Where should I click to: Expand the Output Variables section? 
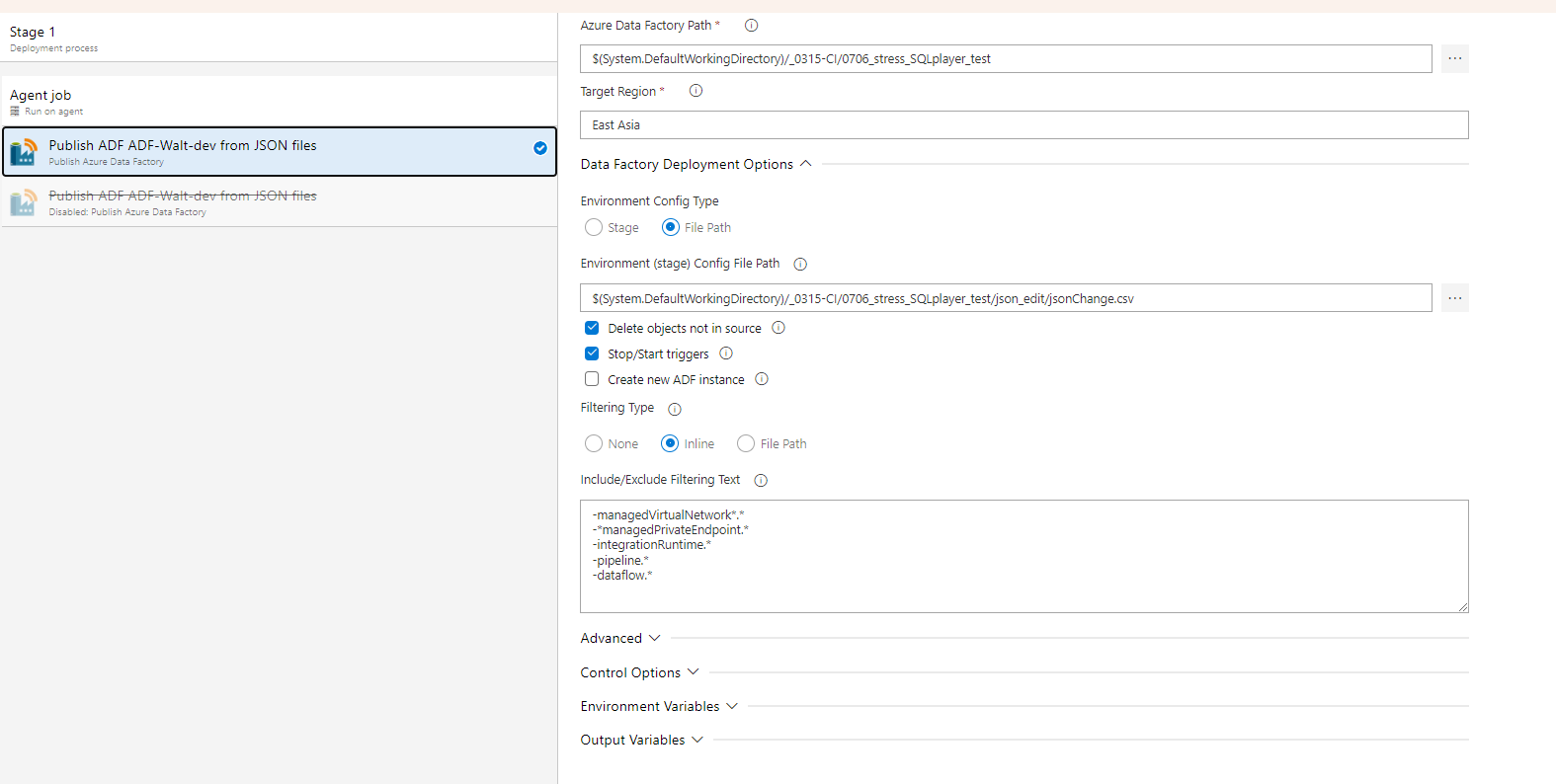(642, 740)
